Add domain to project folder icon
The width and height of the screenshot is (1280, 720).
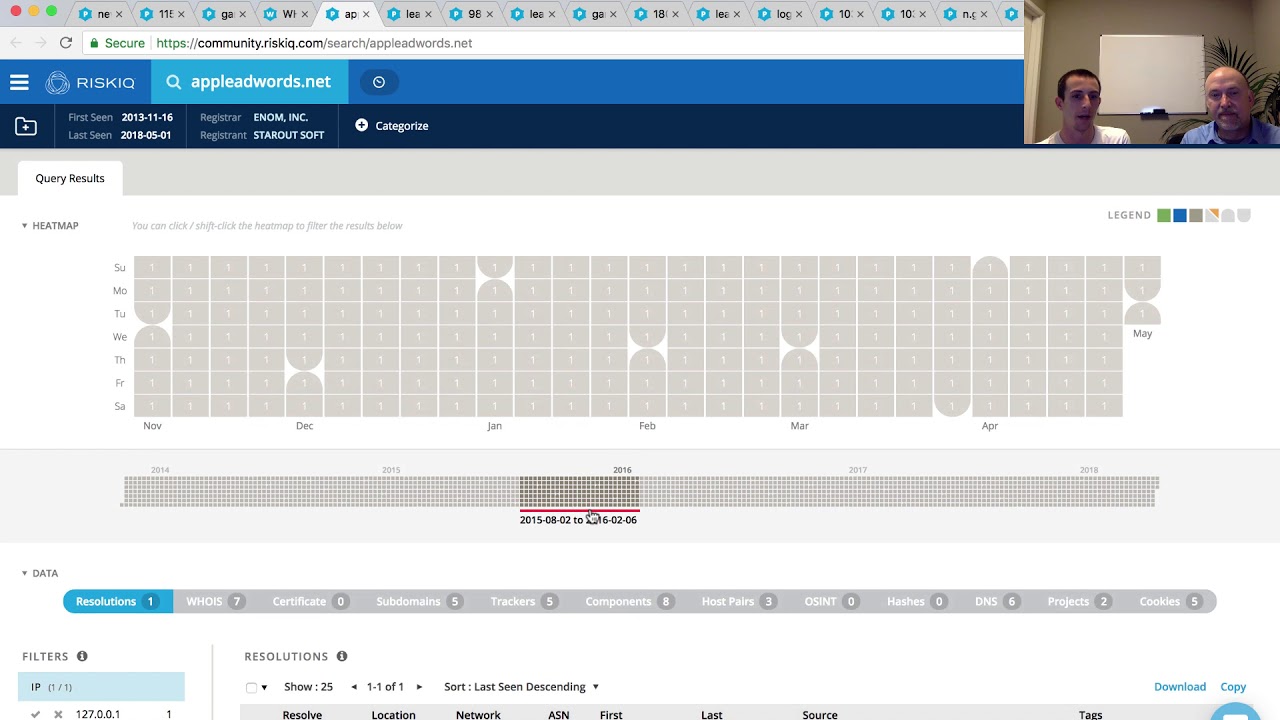pos(26,126)
